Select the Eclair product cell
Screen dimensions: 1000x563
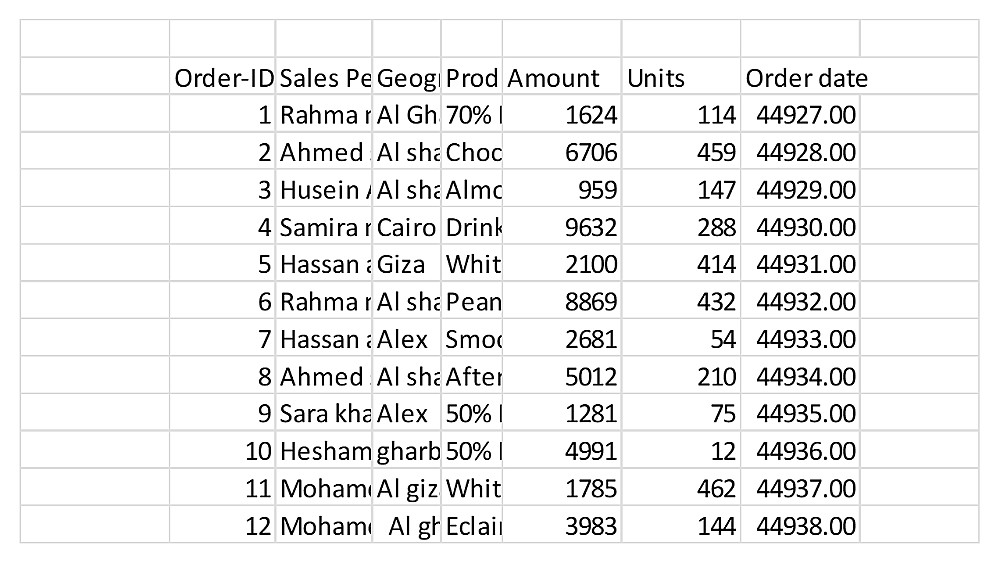point(472,525)
